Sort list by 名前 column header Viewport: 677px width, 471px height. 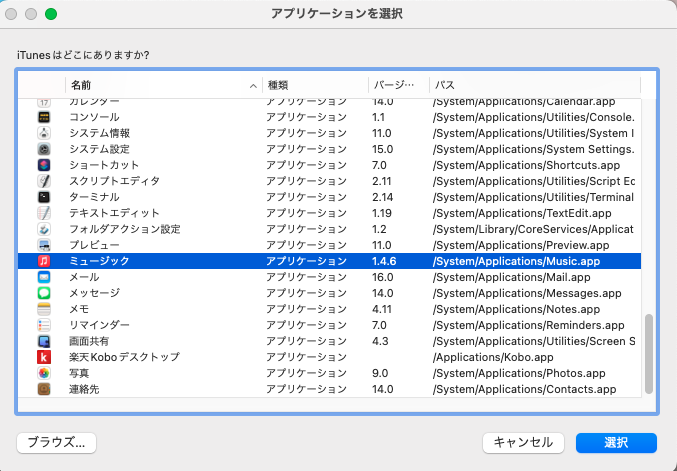[150, 86]
